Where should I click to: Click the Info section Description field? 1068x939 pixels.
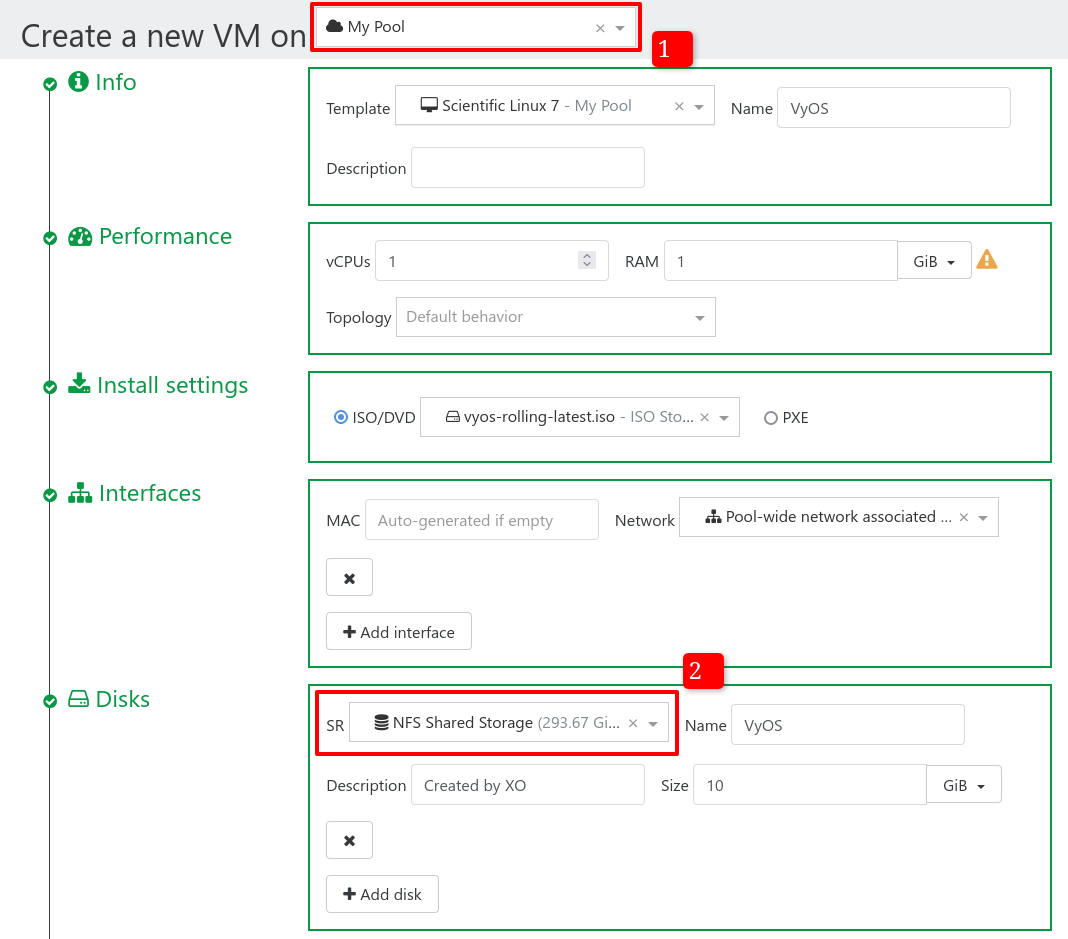pyautogui.click(x=527, y=168)
